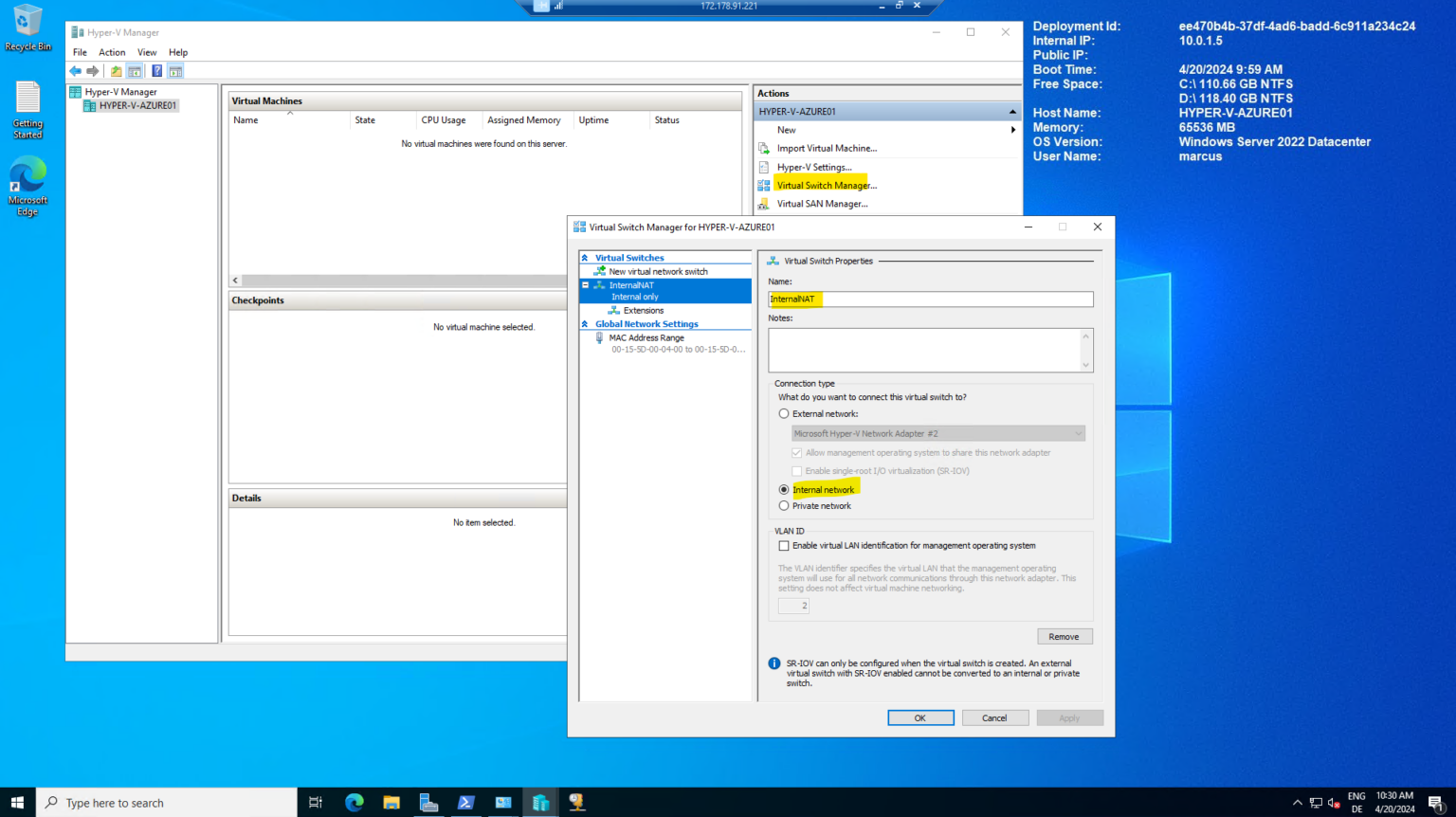Enable virtual LAN identification checkbox
Viewport: 1456px width, 817px height.
(x=784, y=545)
